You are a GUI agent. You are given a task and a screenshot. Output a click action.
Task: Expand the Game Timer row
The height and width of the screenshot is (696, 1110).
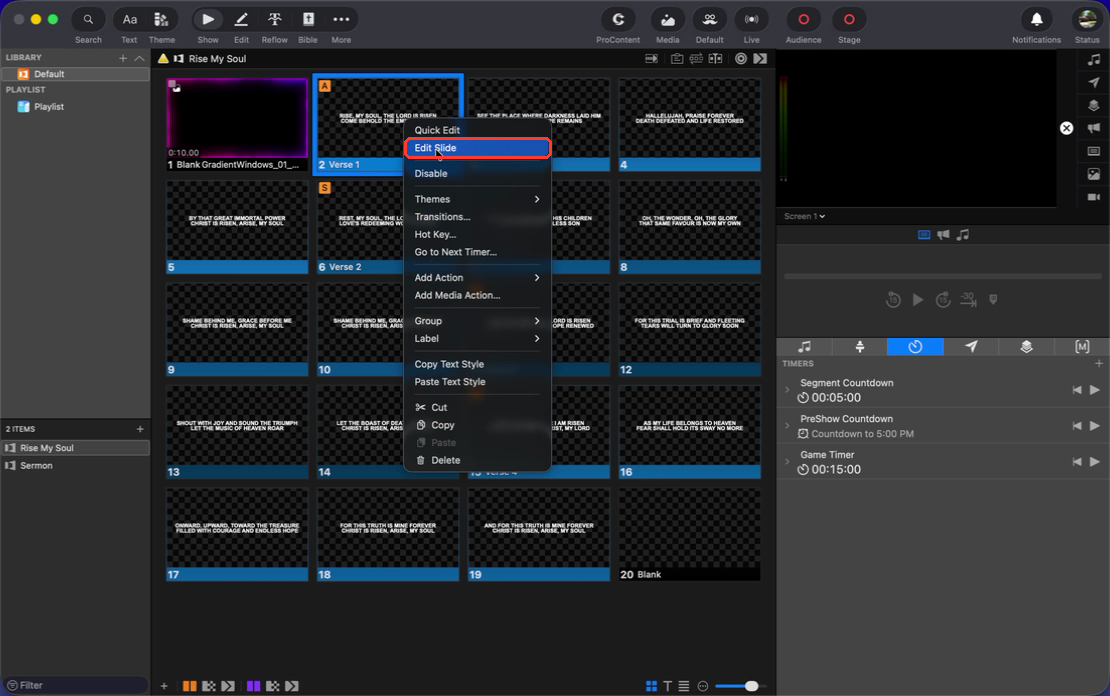(x=786, y=462)
